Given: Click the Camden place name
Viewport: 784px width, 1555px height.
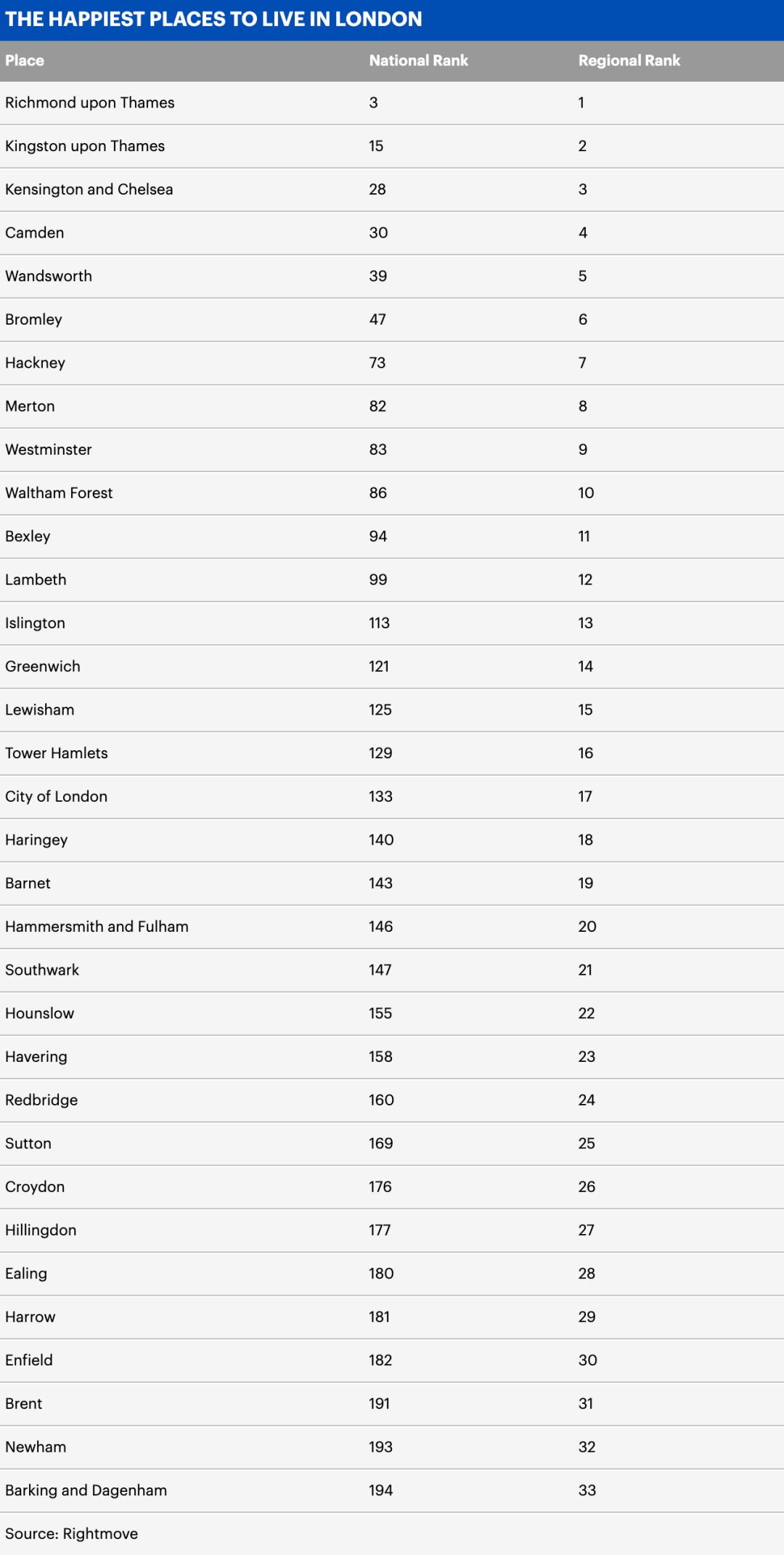Looking at the screenshot, I should pos(35,233).
